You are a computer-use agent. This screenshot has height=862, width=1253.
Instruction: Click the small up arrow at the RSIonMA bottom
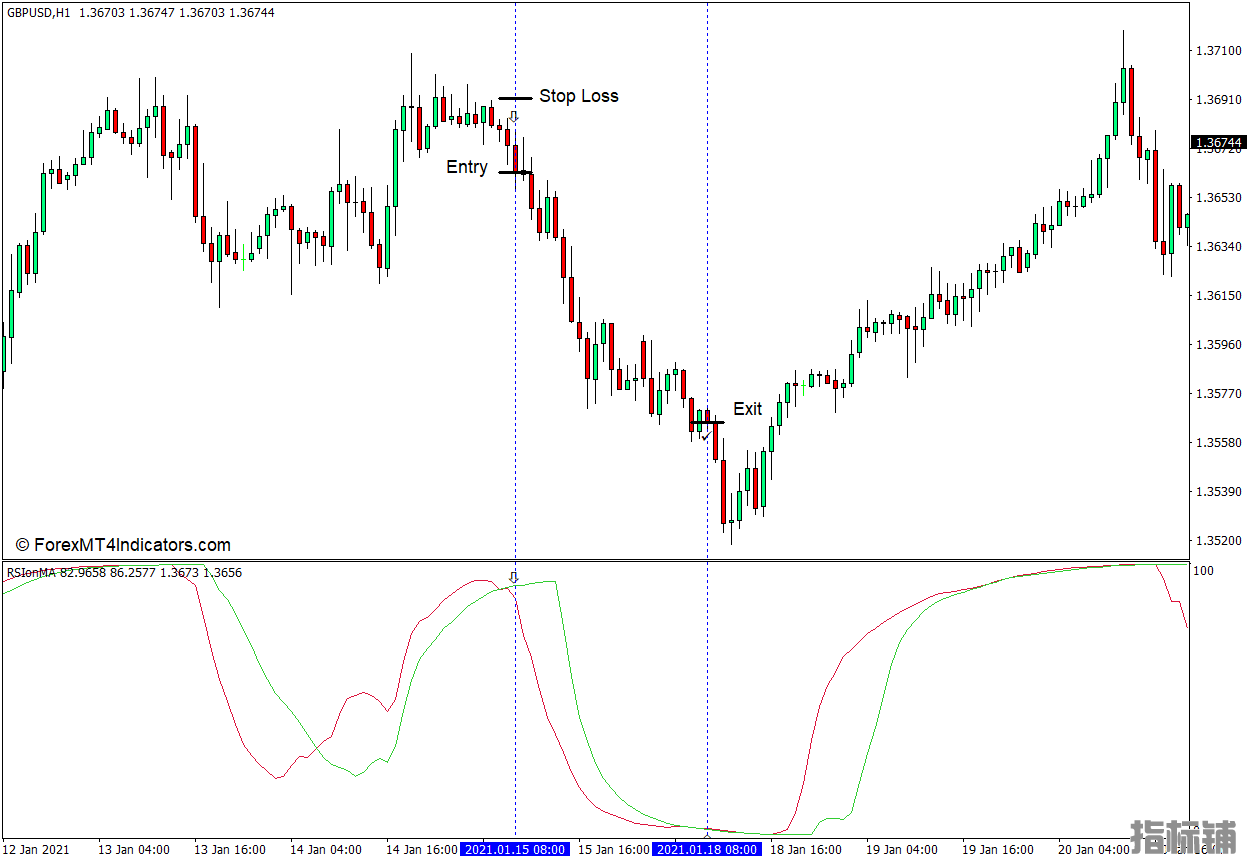click(707, 831)
